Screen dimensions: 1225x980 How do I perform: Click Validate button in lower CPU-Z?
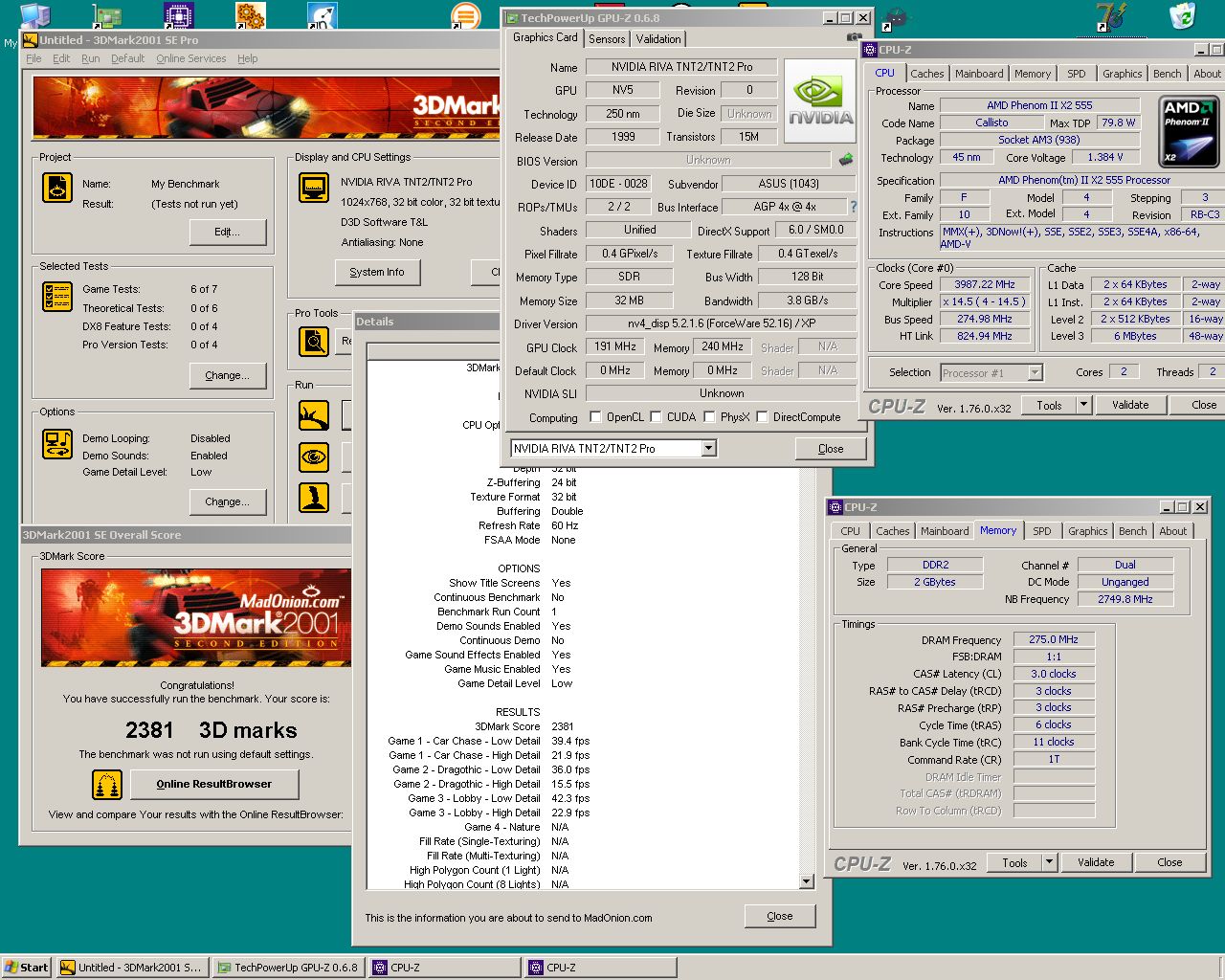click(1096, 862)
